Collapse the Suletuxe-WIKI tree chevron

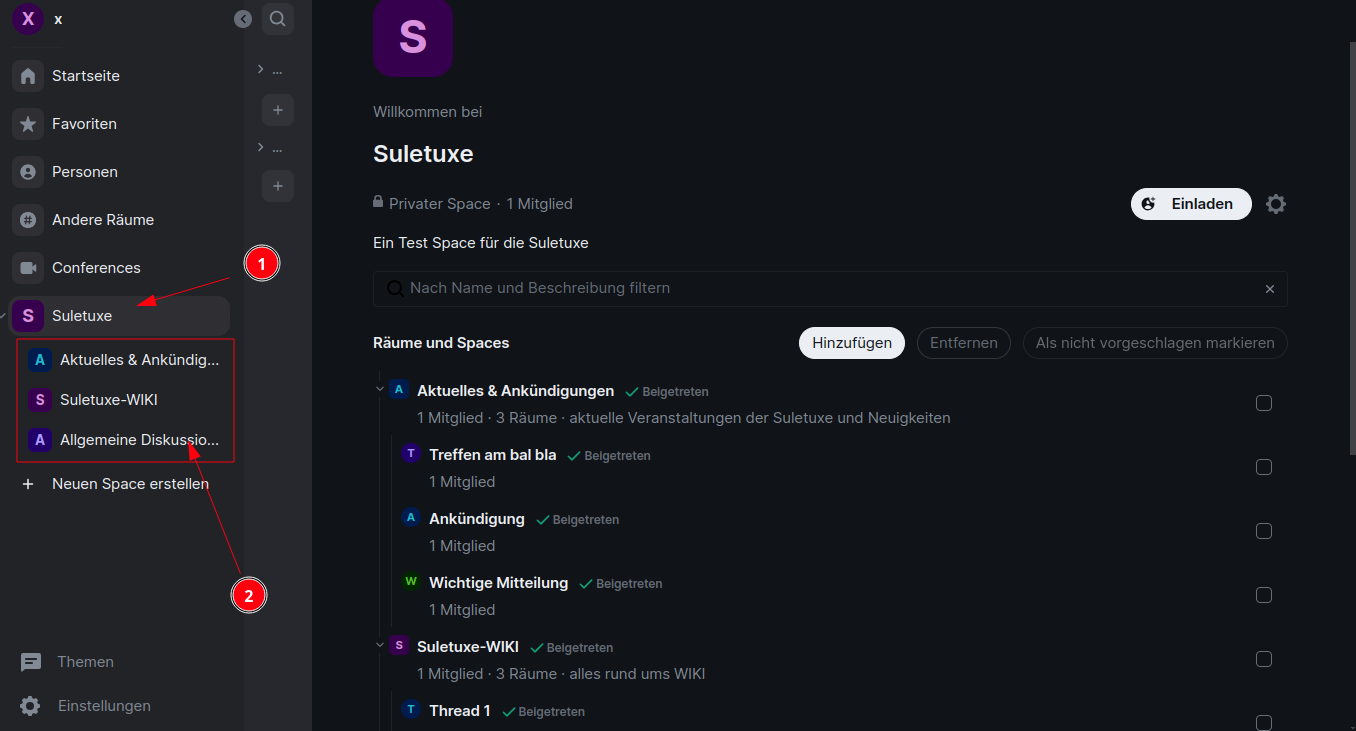tap(380, 646)
